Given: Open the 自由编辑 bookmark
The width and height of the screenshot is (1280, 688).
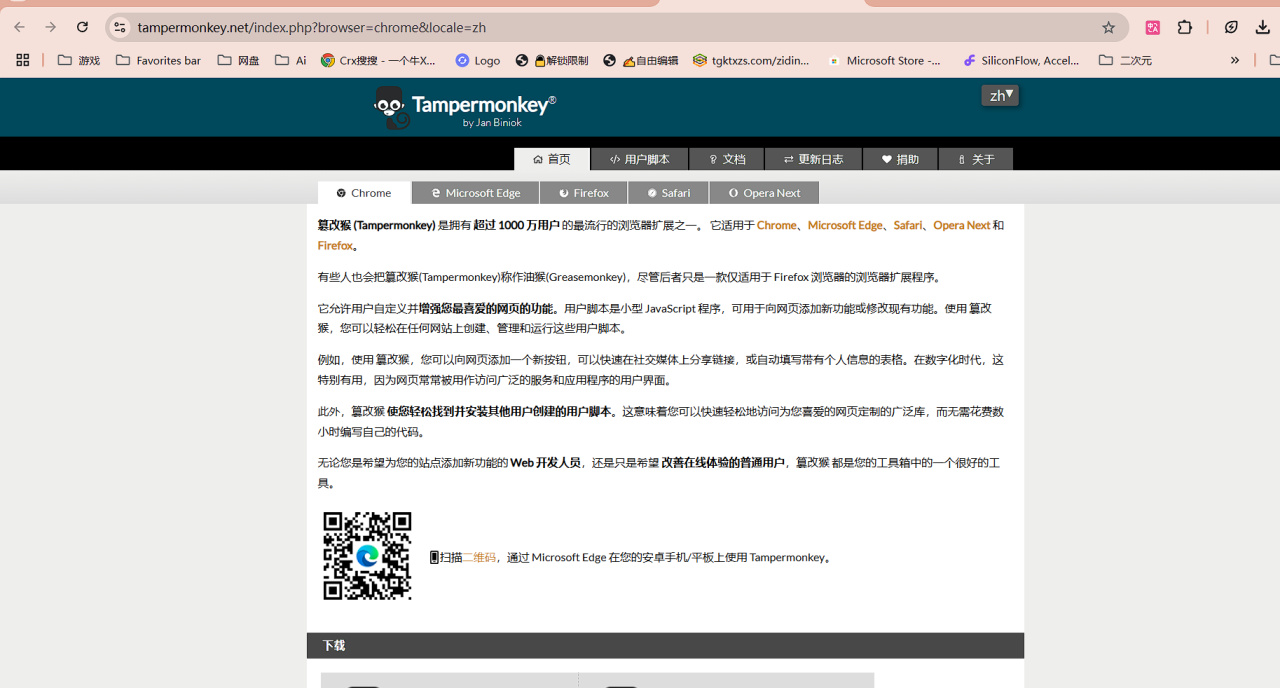Looking at the screenshot, I should point(641,60).
